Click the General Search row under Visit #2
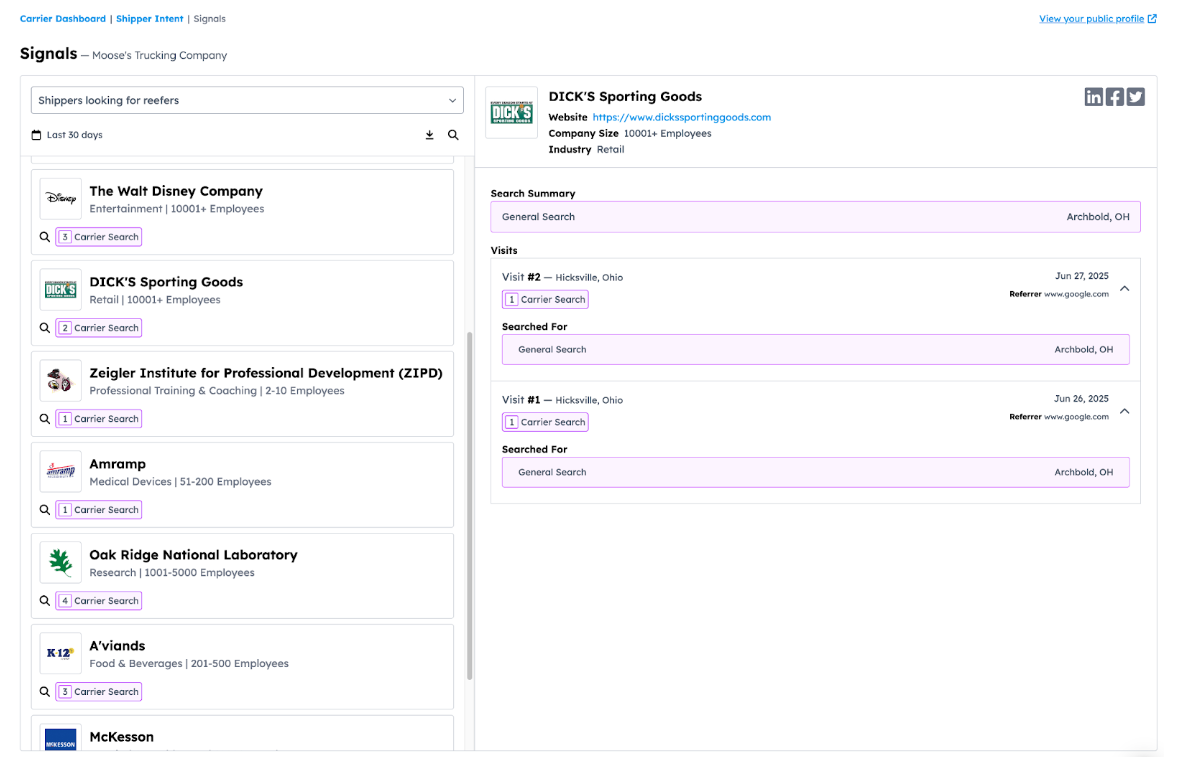This screenshot has height=760, width=1184. click(816, 350)
